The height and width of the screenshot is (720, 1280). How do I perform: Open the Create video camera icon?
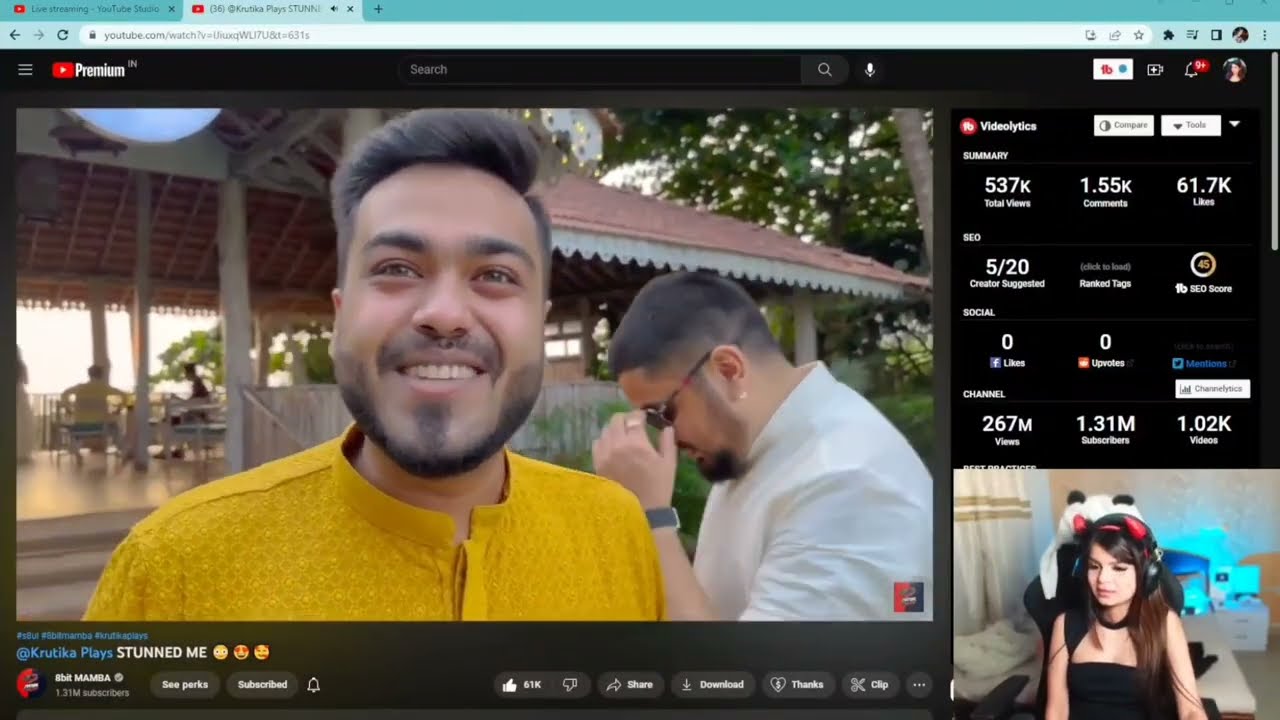(x=1155, y=69)
